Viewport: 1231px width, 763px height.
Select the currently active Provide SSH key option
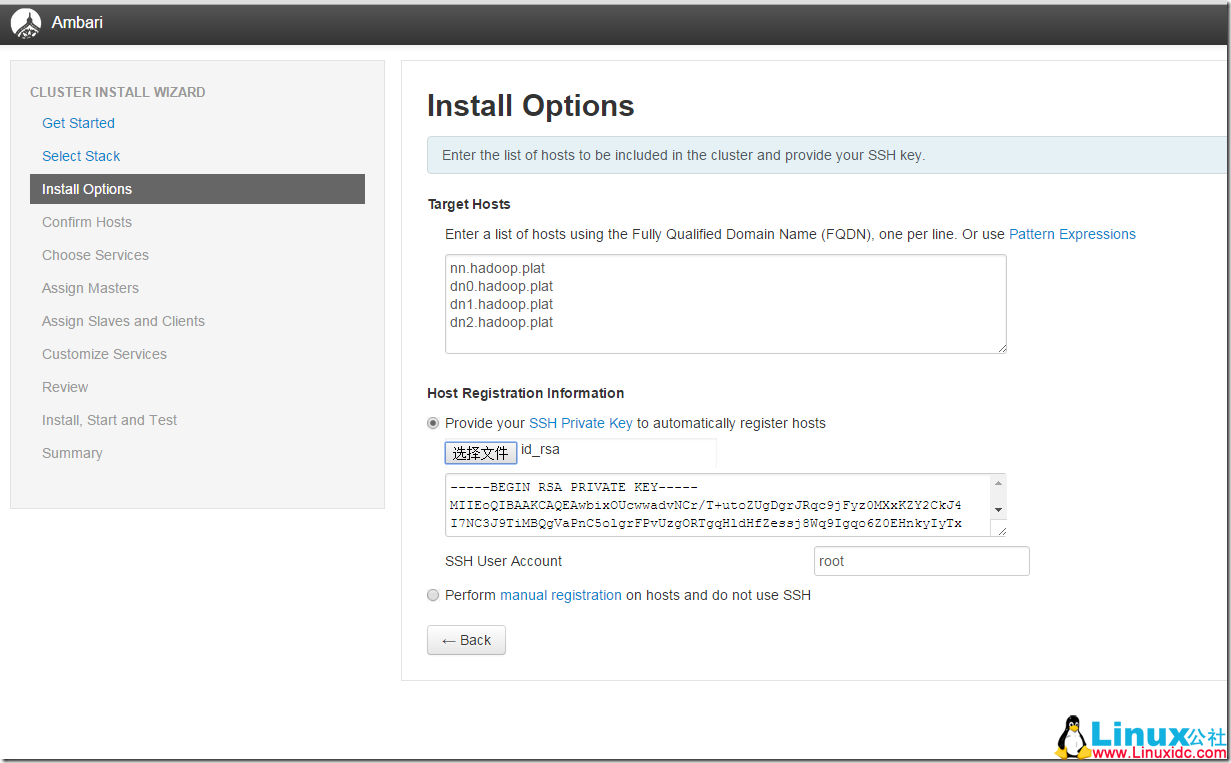click(x=433, y=423)
